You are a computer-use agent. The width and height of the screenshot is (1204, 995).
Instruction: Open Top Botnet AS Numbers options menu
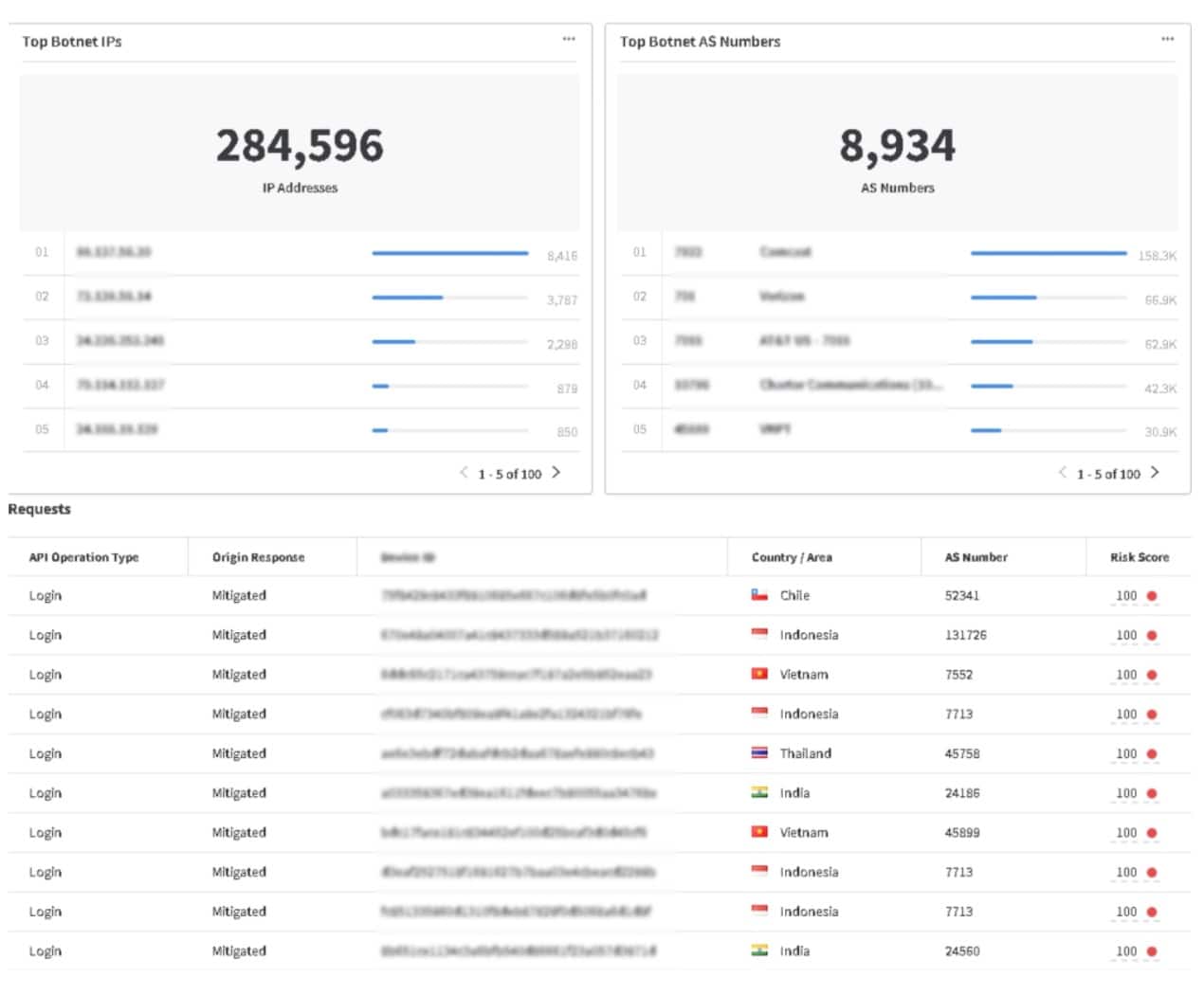coord(1167,40)
